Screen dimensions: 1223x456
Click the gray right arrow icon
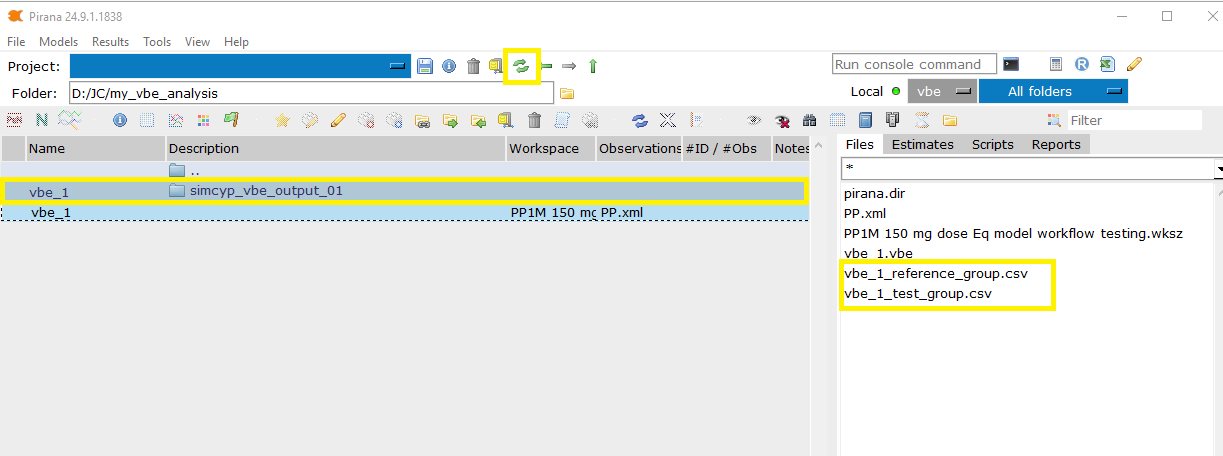click(x=569, y=66)
